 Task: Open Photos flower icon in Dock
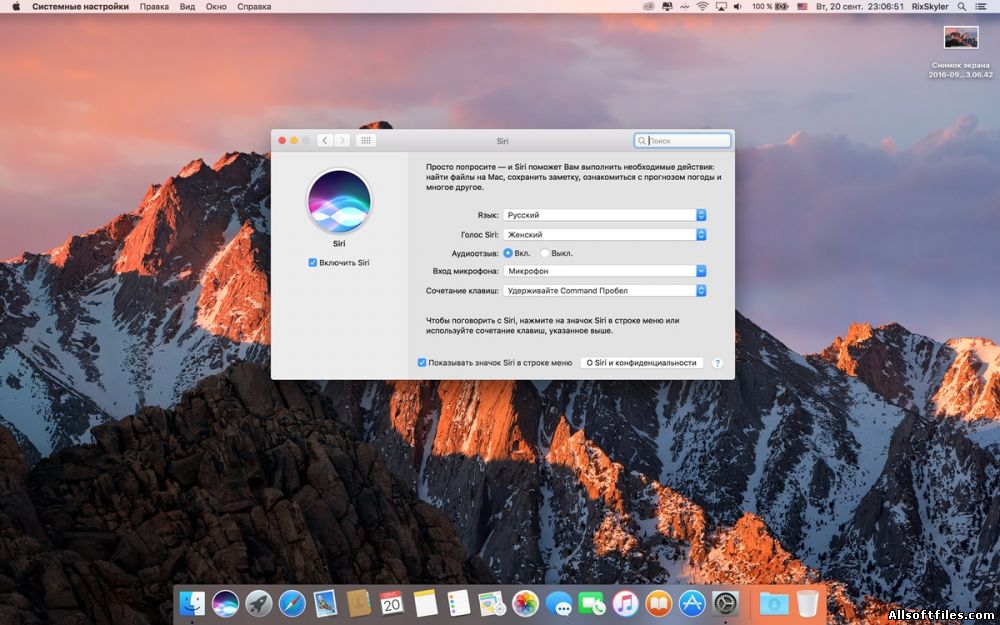point(526,603)
